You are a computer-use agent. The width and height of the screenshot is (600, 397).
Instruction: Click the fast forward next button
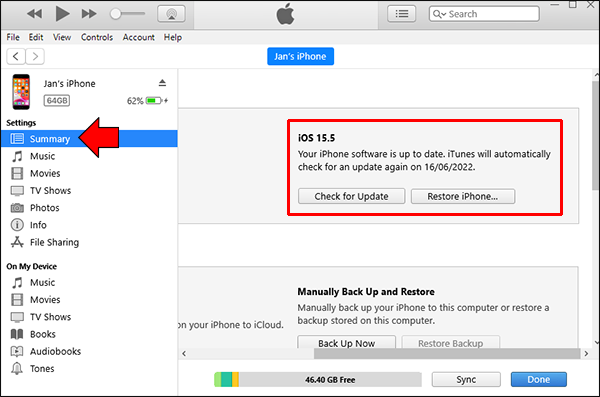[x=89, y=14]
